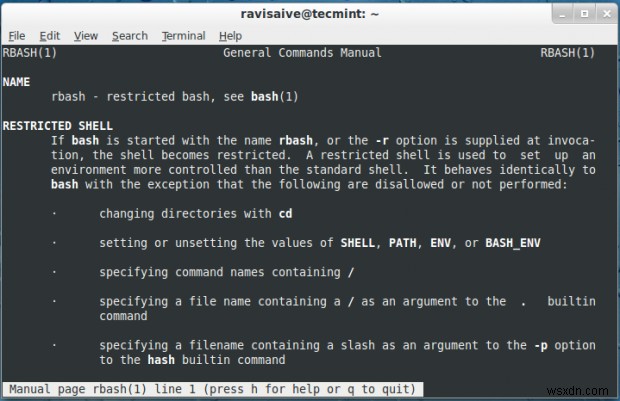Screen dimensions: 620x401
Task: Click the General Commands Manual title
Action: pyautogui.click(x=302, y=53)
